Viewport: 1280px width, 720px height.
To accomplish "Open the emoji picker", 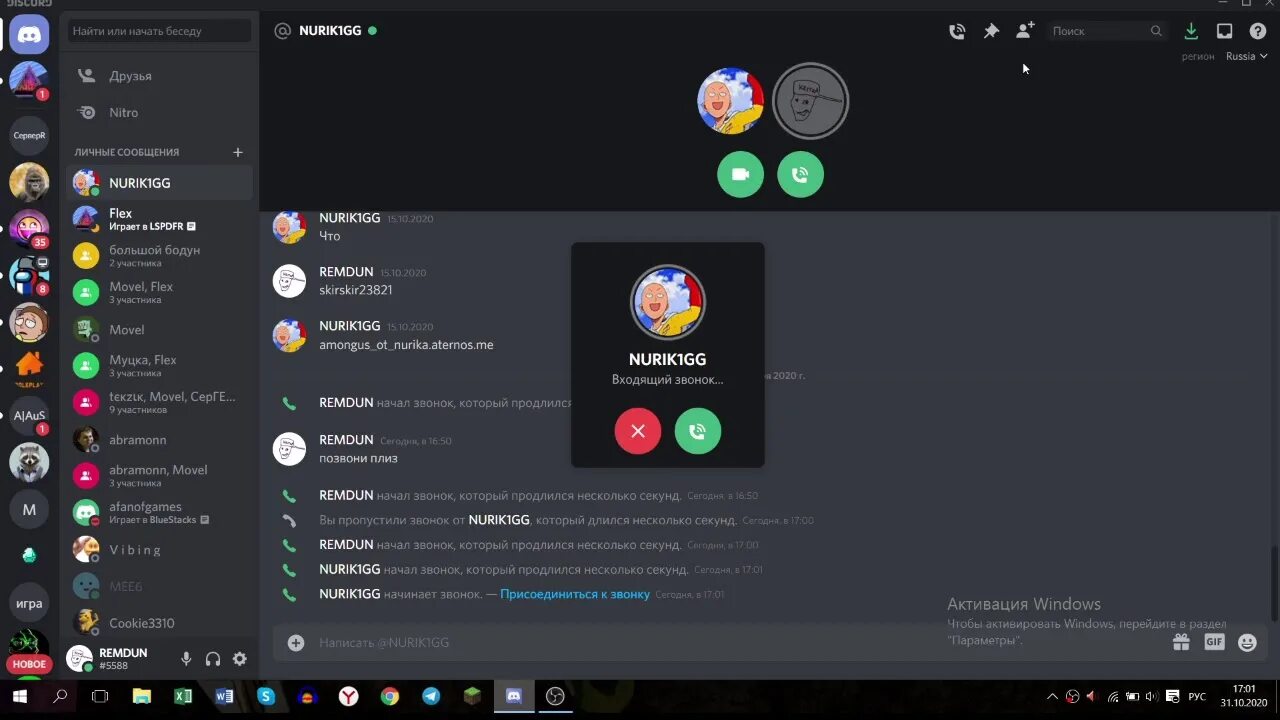I will point(1247,642).
